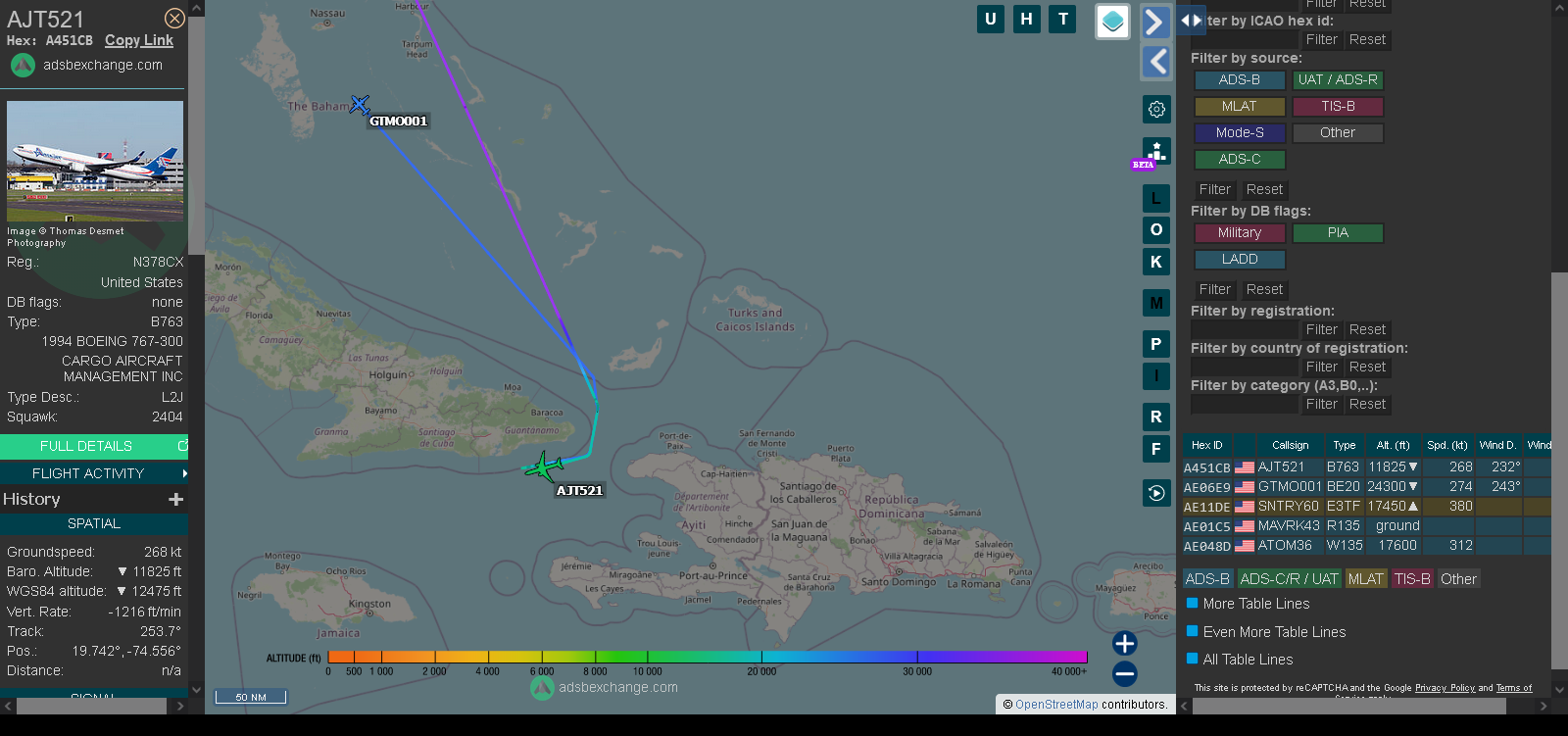This screenshot has width=1568, height=736.
Task: Select the MAVRK43 table row
Action: tap(1366, 526)
